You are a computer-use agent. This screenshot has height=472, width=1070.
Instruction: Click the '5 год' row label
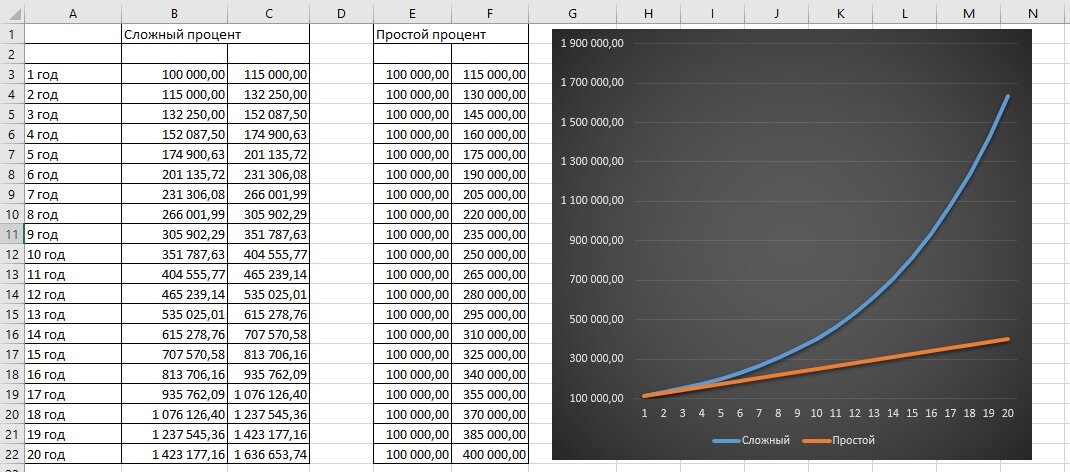(73, 155)
